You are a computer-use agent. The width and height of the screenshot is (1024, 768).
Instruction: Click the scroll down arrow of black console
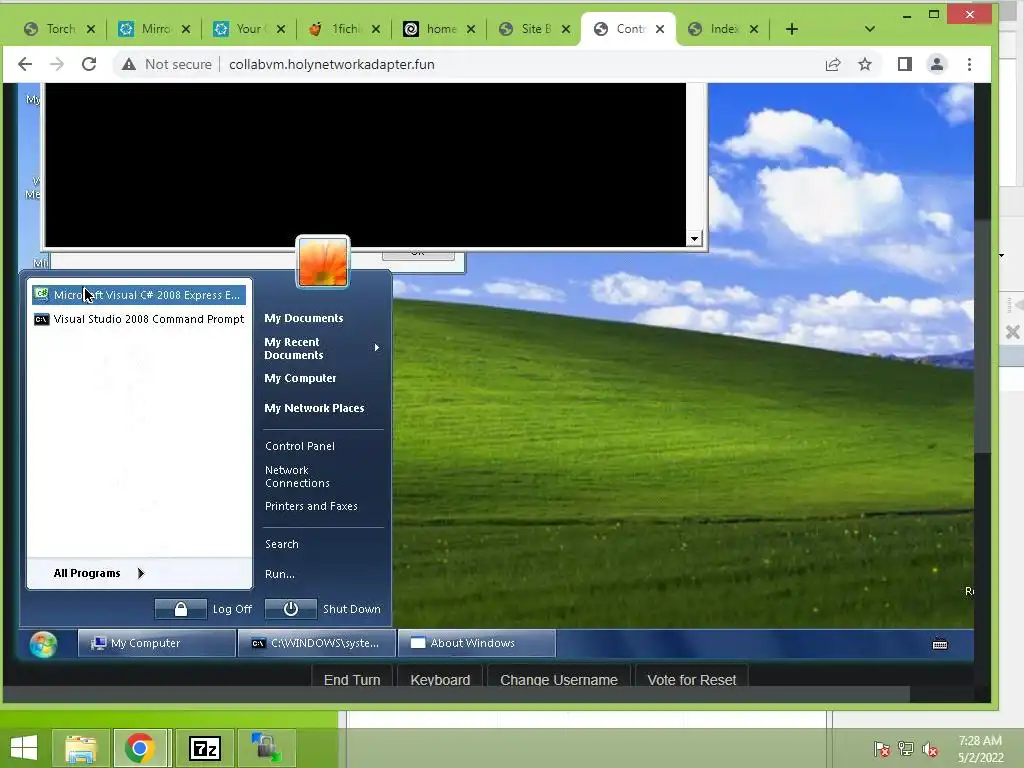point(694,238)
